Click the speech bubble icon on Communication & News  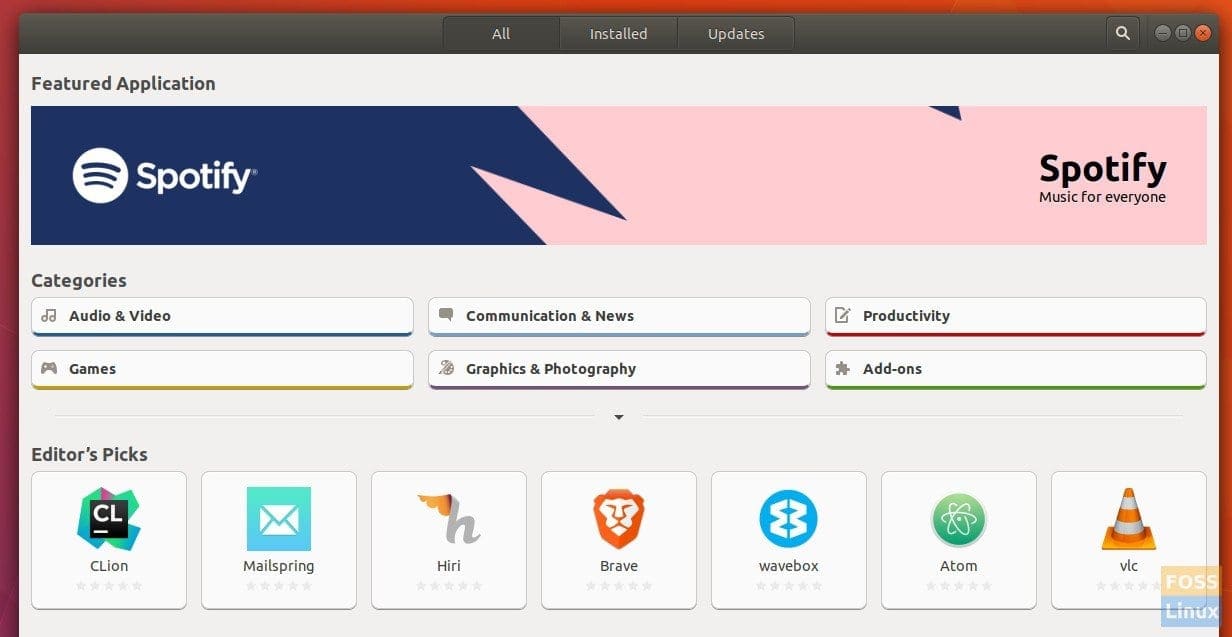[446, 315]
